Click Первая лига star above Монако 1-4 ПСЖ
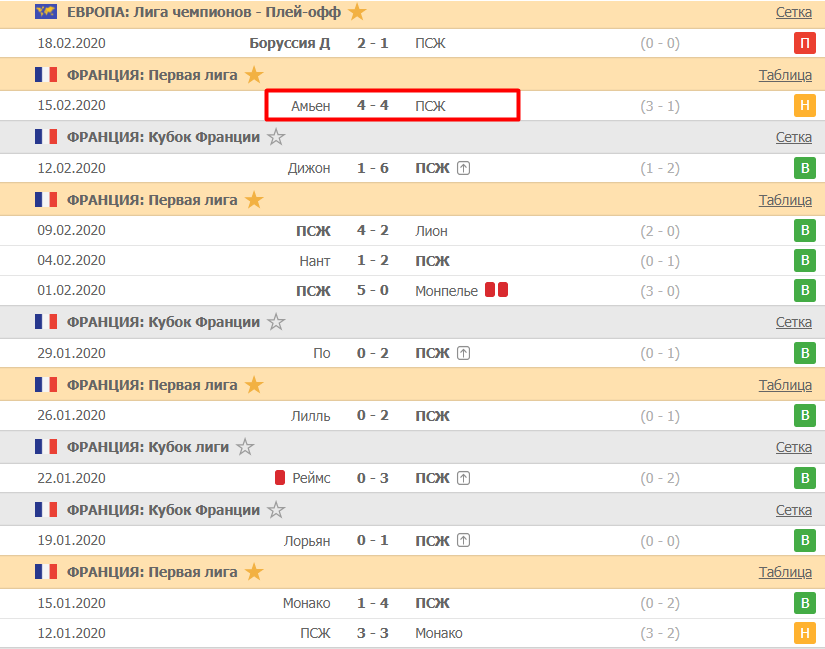The width and height of the screenshot is (825, 649). [254, 572]
